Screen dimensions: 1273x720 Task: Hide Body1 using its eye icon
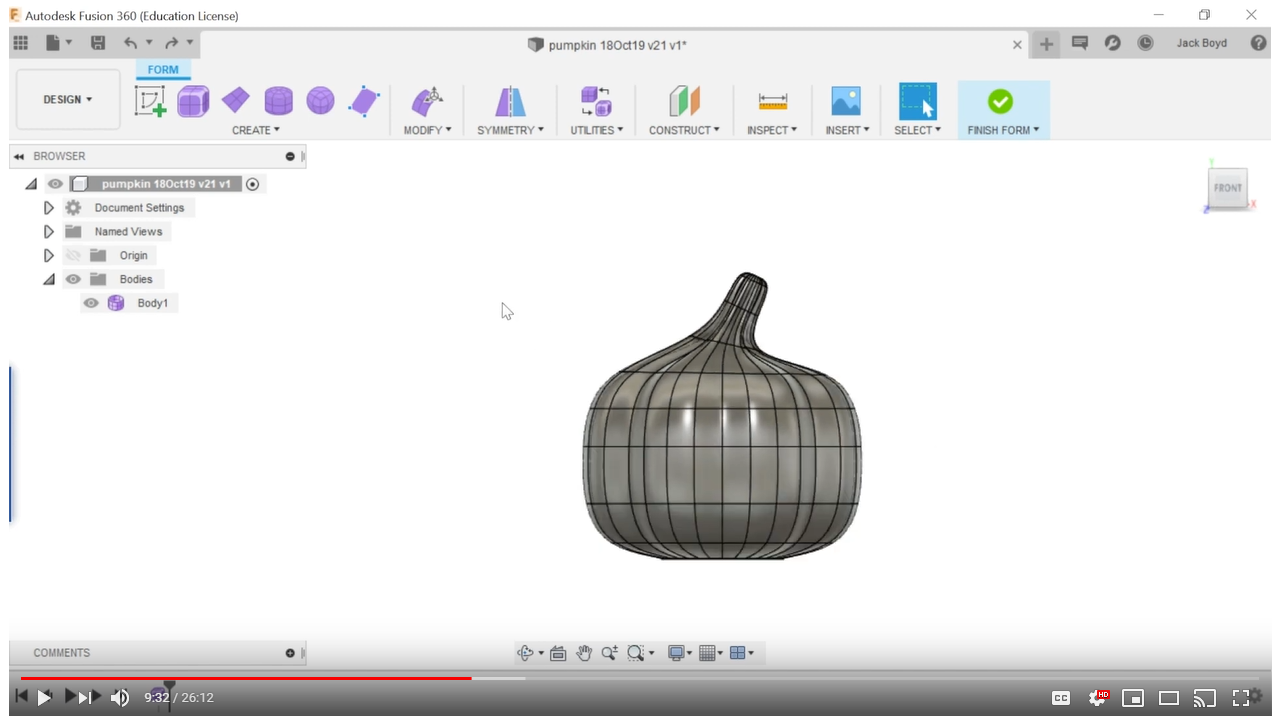[x=91, y=303]
